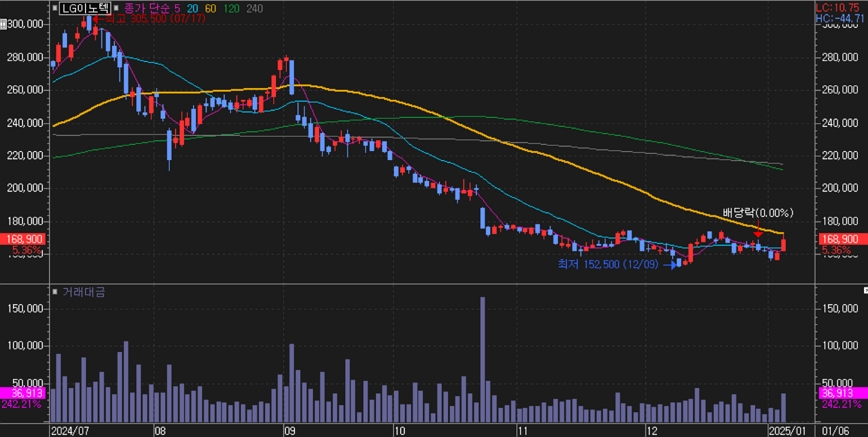868x437 pixels.
Task: Click the blue arrow of 최저 152,500 label
Action: click(x=669, y=265)
